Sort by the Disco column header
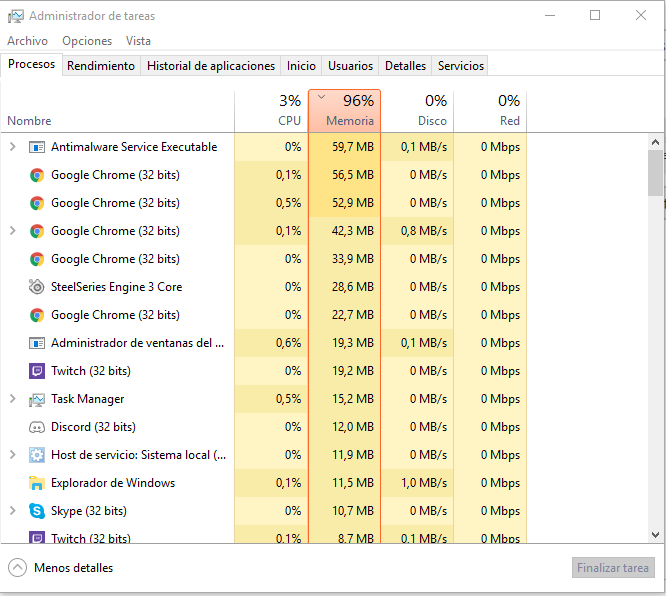Viewport: 666px width, 596px height. point(417,111)
